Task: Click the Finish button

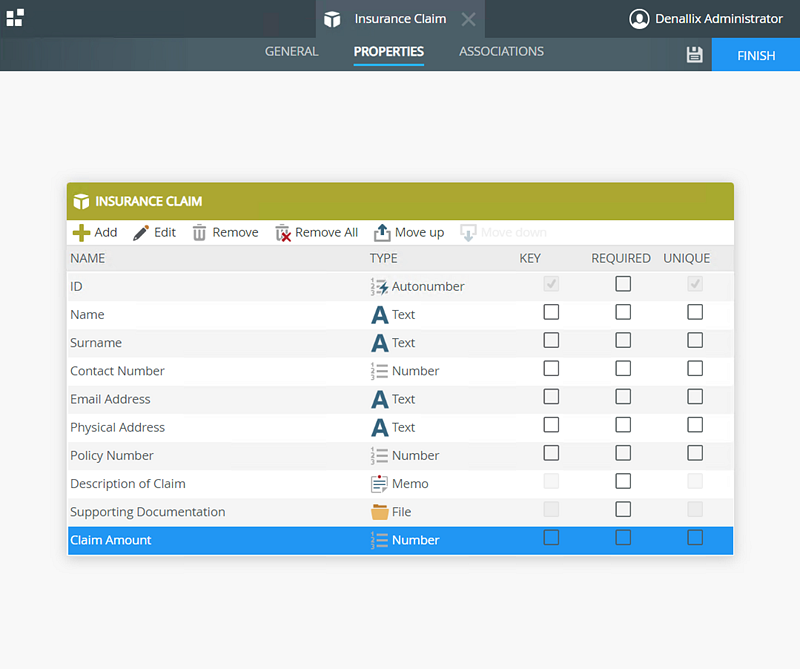Action: click(x=756, y=55)
